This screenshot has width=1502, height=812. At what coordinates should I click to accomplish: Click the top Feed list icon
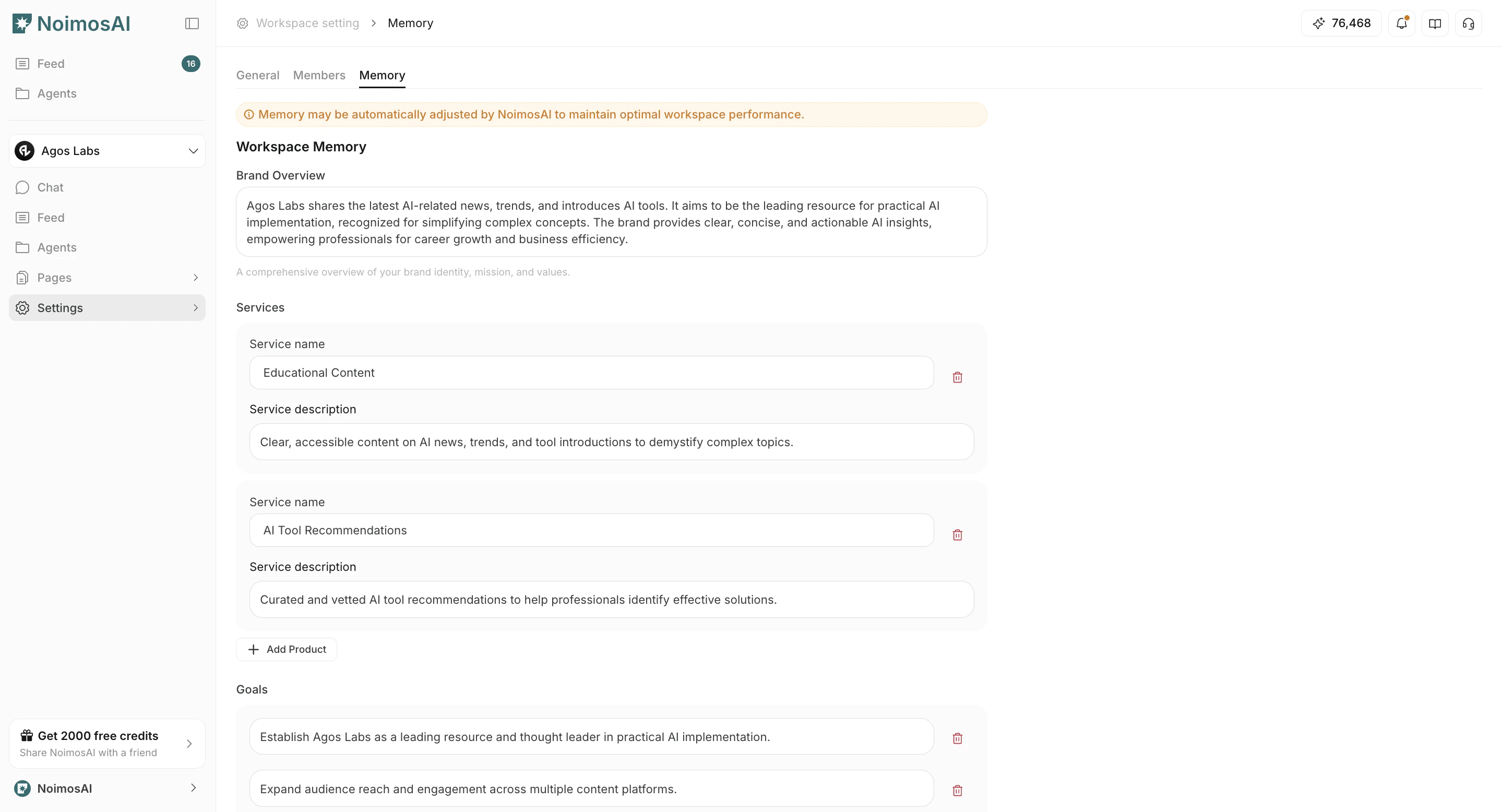tap(22, 64)
